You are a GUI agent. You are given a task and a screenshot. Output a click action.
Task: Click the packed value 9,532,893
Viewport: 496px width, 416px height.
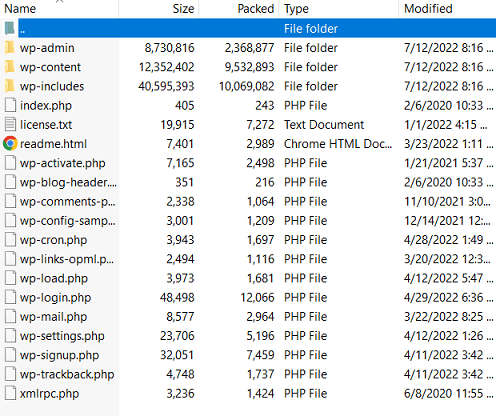[x=249, y=67]
